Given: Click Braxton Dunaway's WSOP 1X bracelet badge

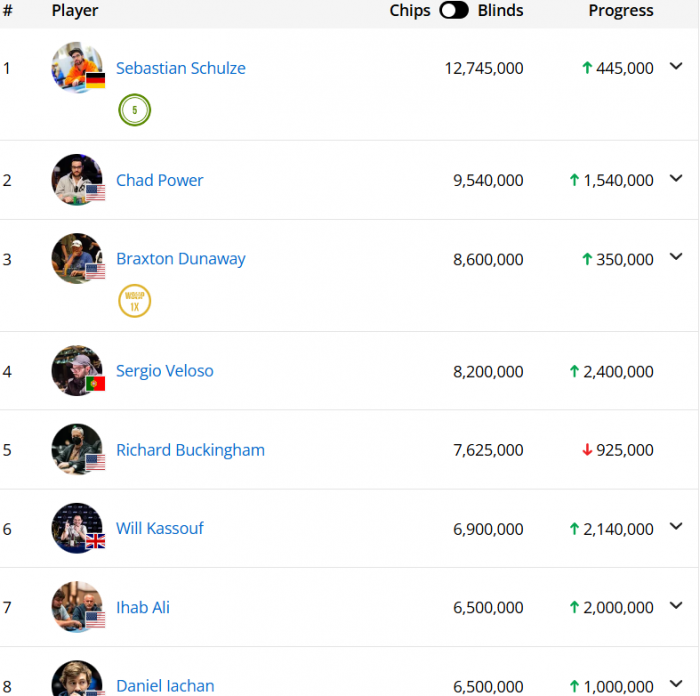Looking at the screenshot, I should [x=134, y=301].
